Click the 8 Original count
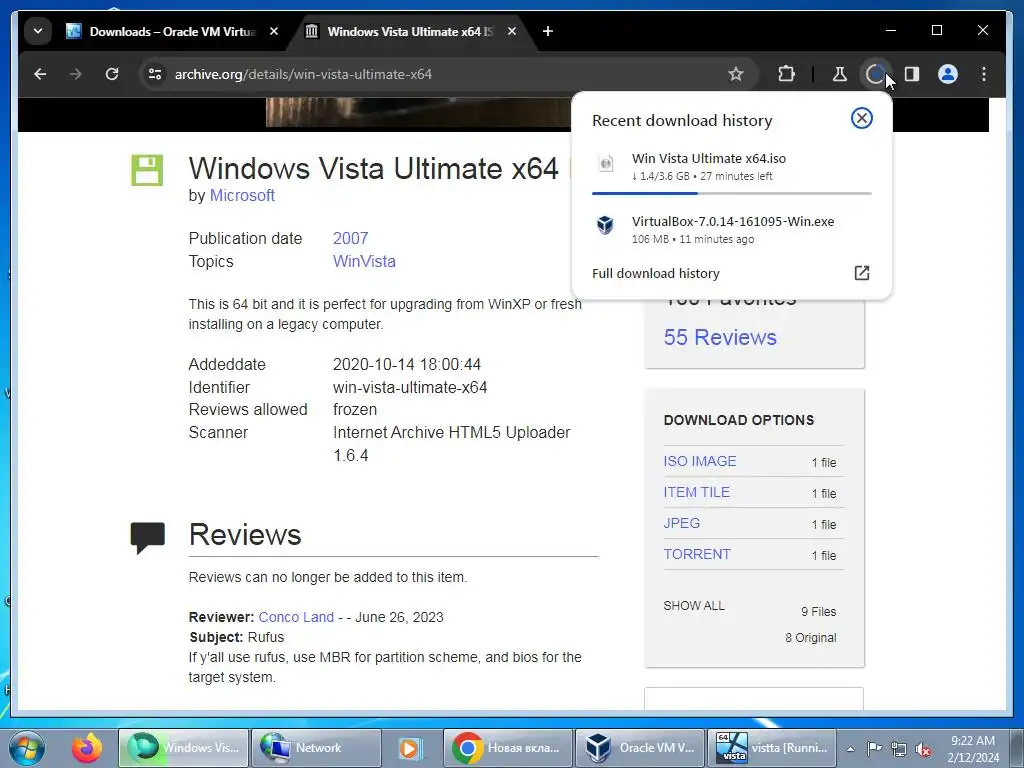Viewport: 1024px width, 768px height. click(810, 638)
